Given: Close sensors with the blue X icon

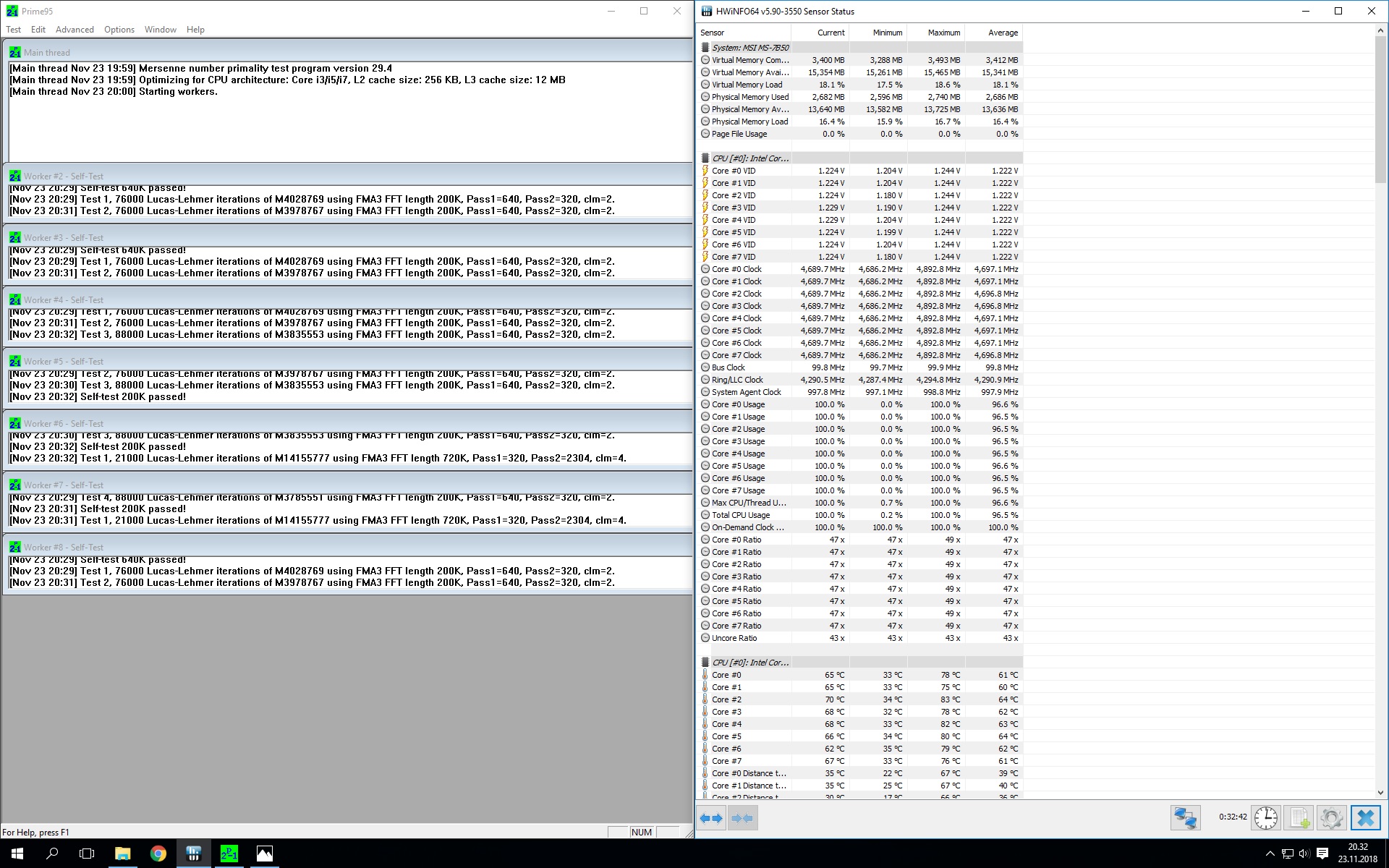Looking at the screenshot, I should [x=1365, y=818].
